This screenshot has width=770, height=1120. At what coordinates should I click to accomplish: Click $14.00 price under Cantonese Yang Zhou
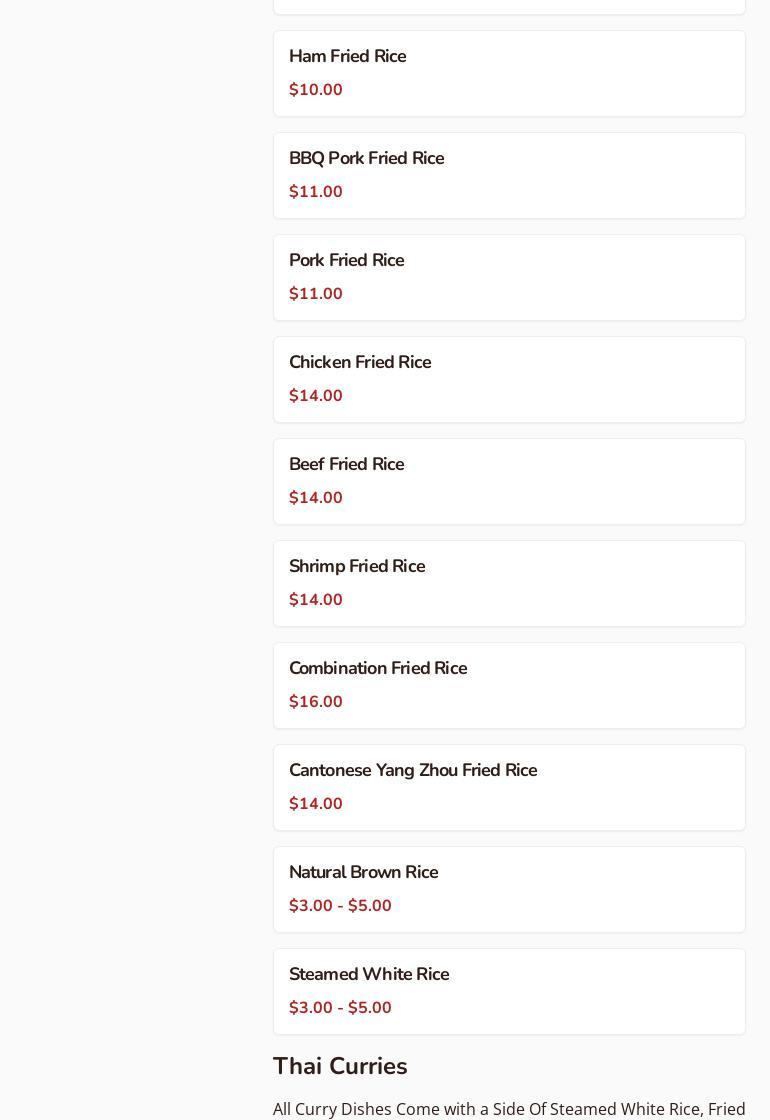tap(316, 804)
